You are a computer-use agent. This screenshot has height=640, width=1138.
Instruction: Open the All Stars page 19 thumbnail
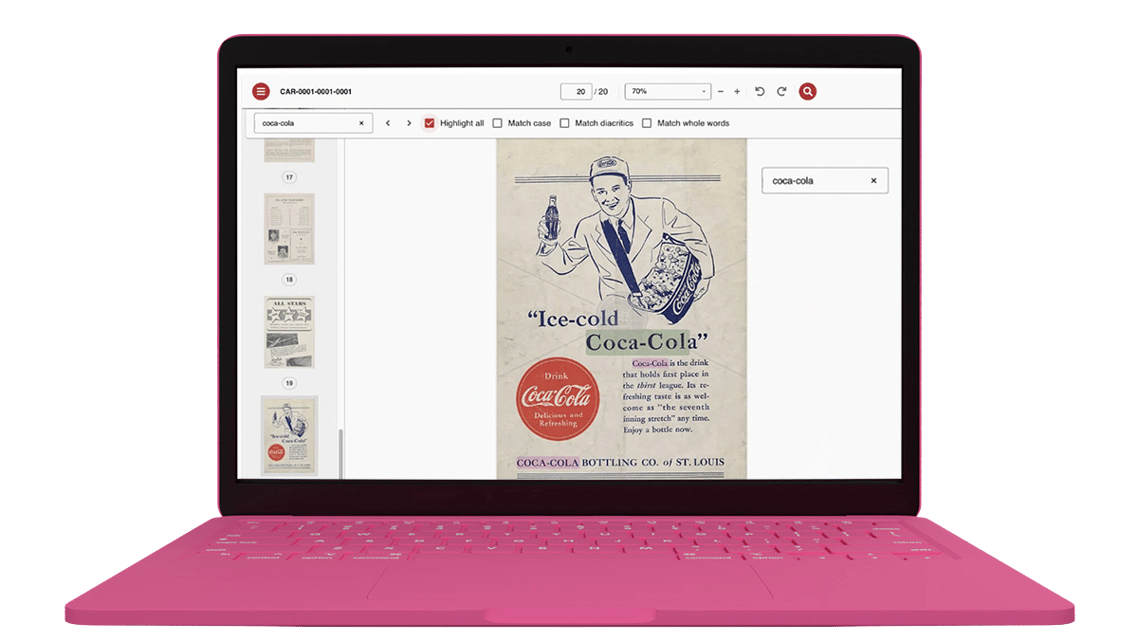click(x=289, y=332)
